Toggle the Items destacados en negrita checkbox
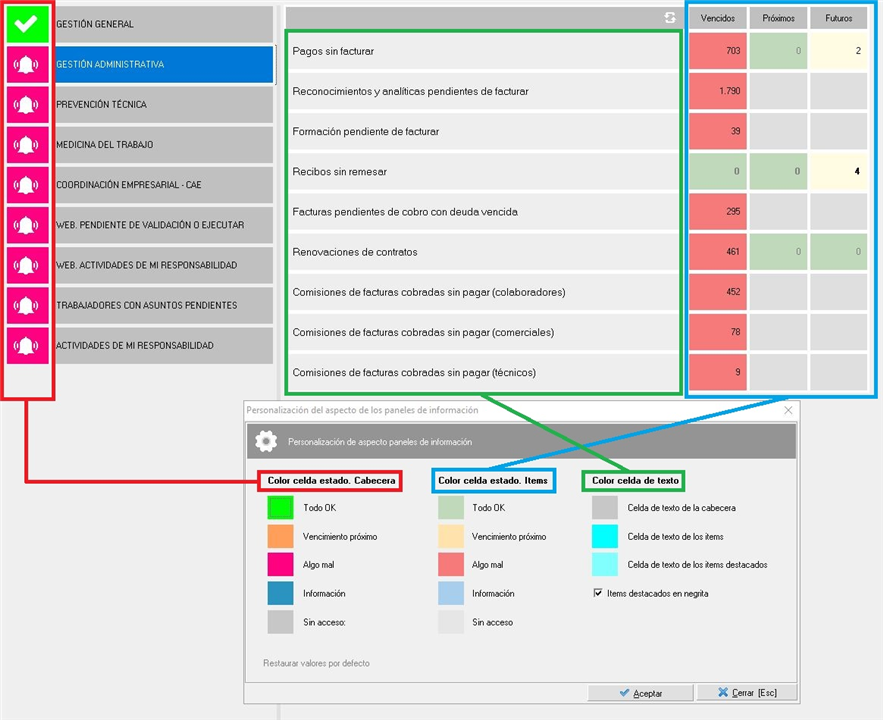 (597, 593)
